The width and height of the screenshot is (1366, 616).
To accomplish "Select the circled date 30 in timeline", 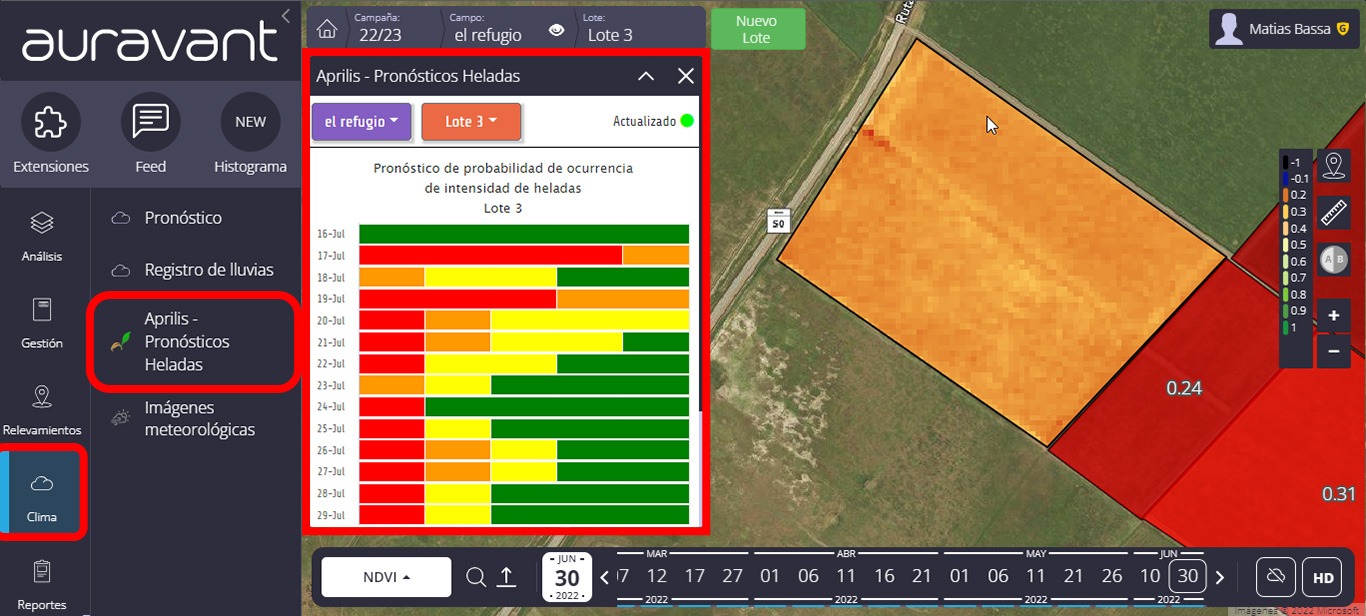I will coord(1187,576).
